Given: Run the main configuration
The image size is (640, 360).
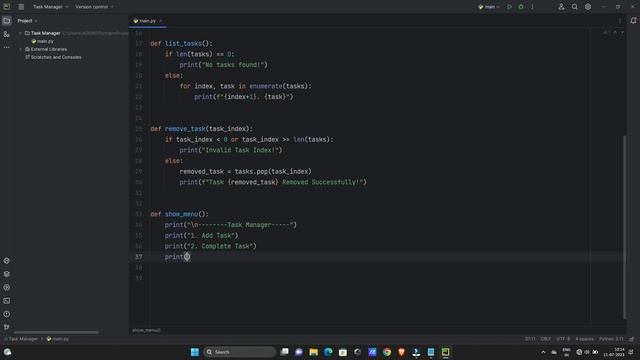Looking at the screenshot, I should (x=509, y=7).
